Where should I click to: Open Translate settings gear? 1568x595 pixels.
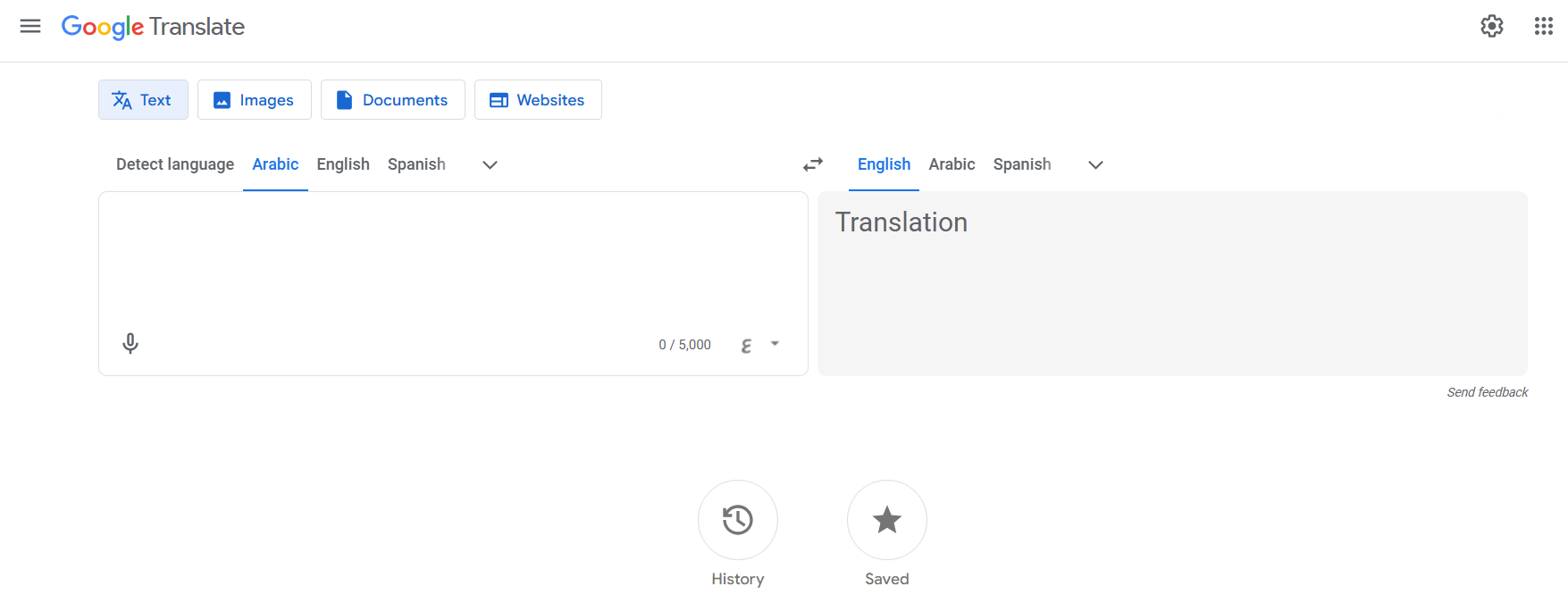tap(1491, 26)
